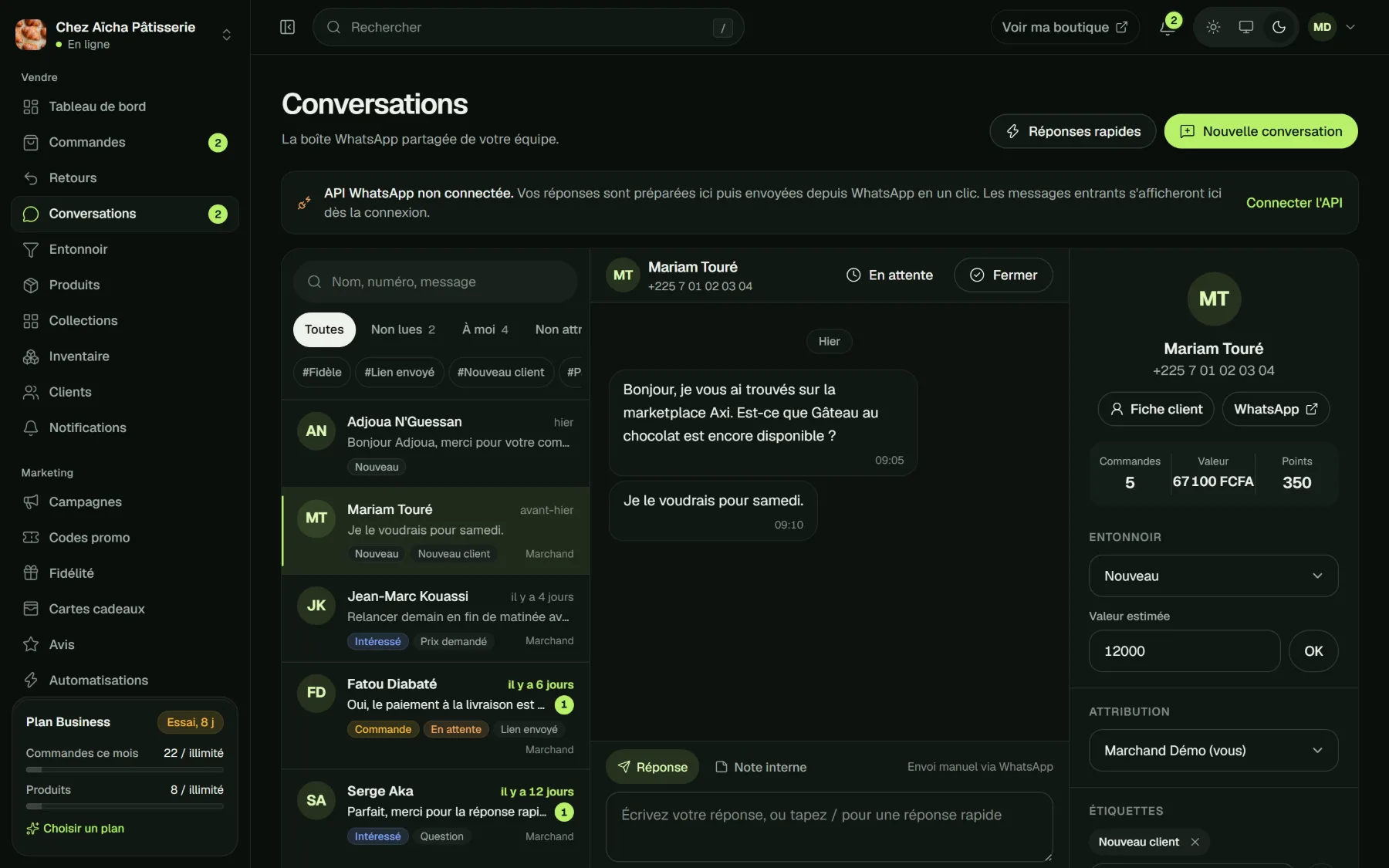Click Connecter l'API link
This screenshot has width=1389, height=868.
point(1294,203)
